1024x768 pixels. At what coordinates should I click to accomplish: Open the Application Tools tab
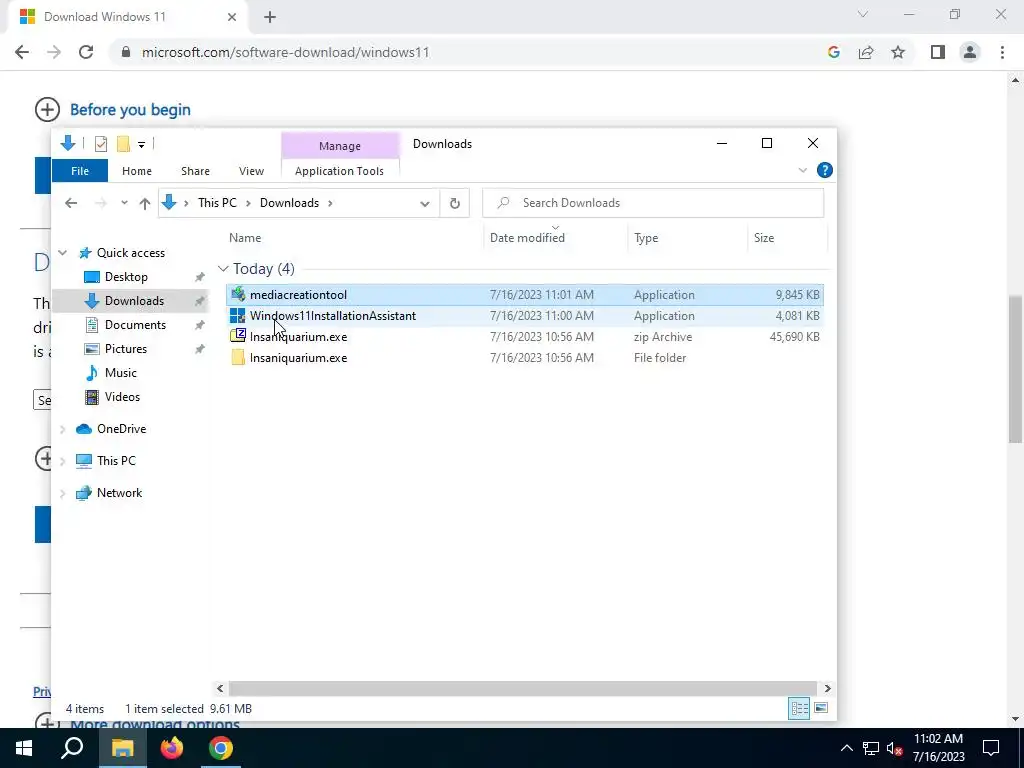click(340, 171)
